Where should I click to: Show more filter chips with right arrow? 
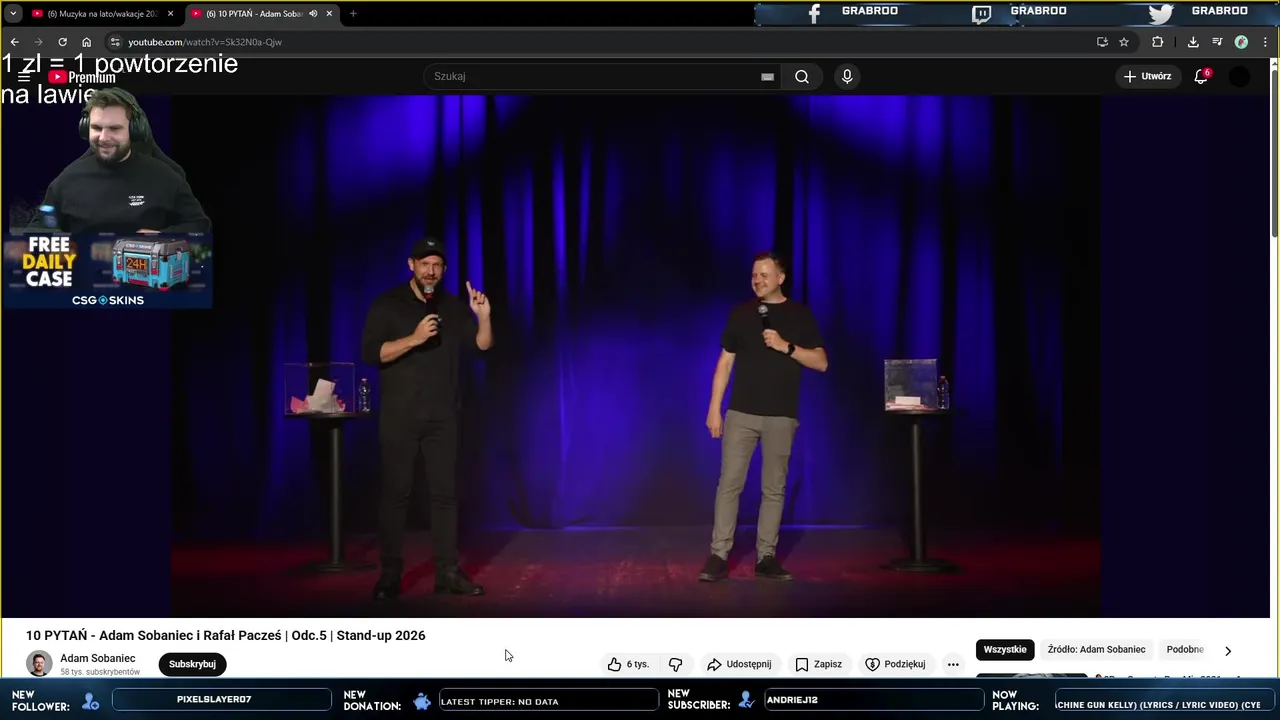tap(1228, 650)
